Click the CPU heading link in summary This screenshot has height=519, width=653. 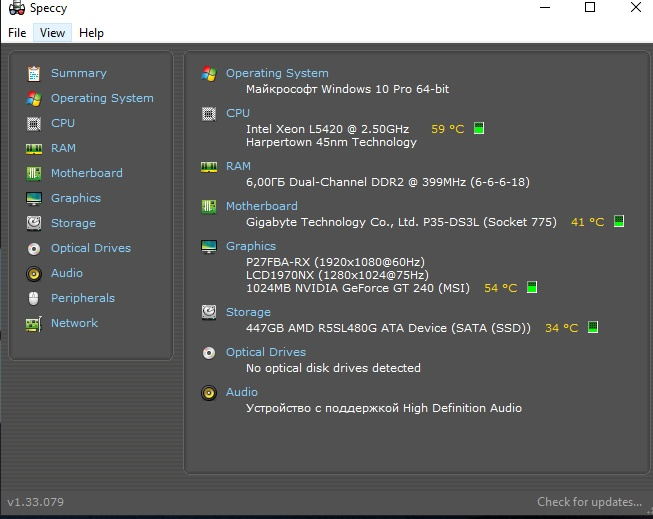238,113
